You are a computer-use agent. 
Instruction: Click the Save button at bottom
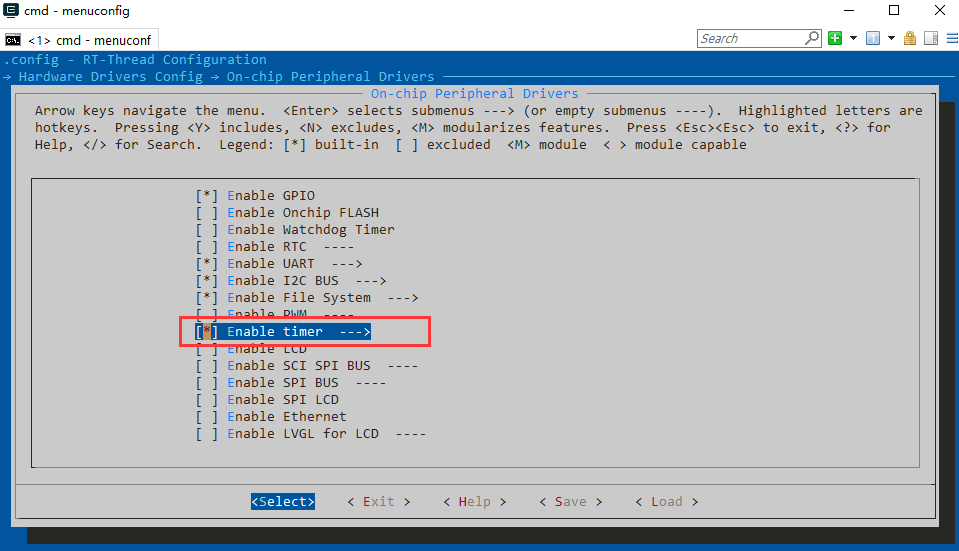click(570, 502)
